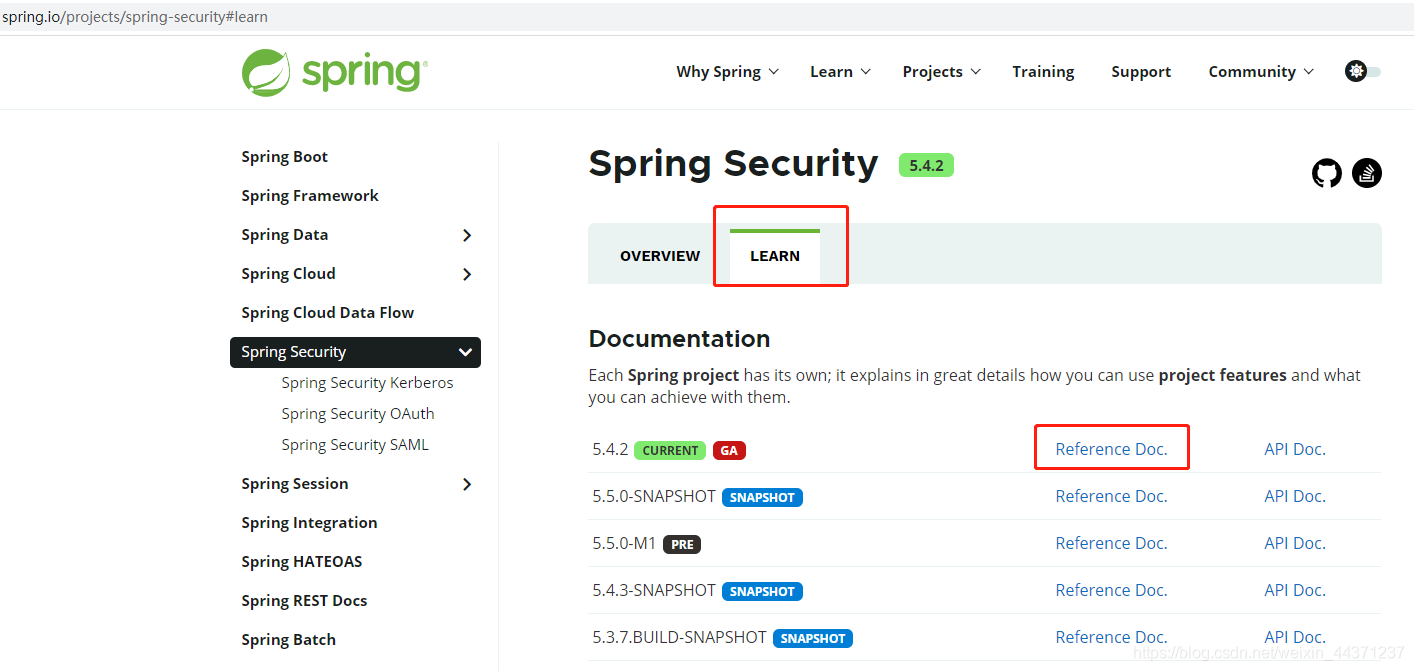Collapse the Spring Security dropdown
Image resolution: width=1414 pixels, height=671 pixels.
pyautogui.click(x=465, y=352)
